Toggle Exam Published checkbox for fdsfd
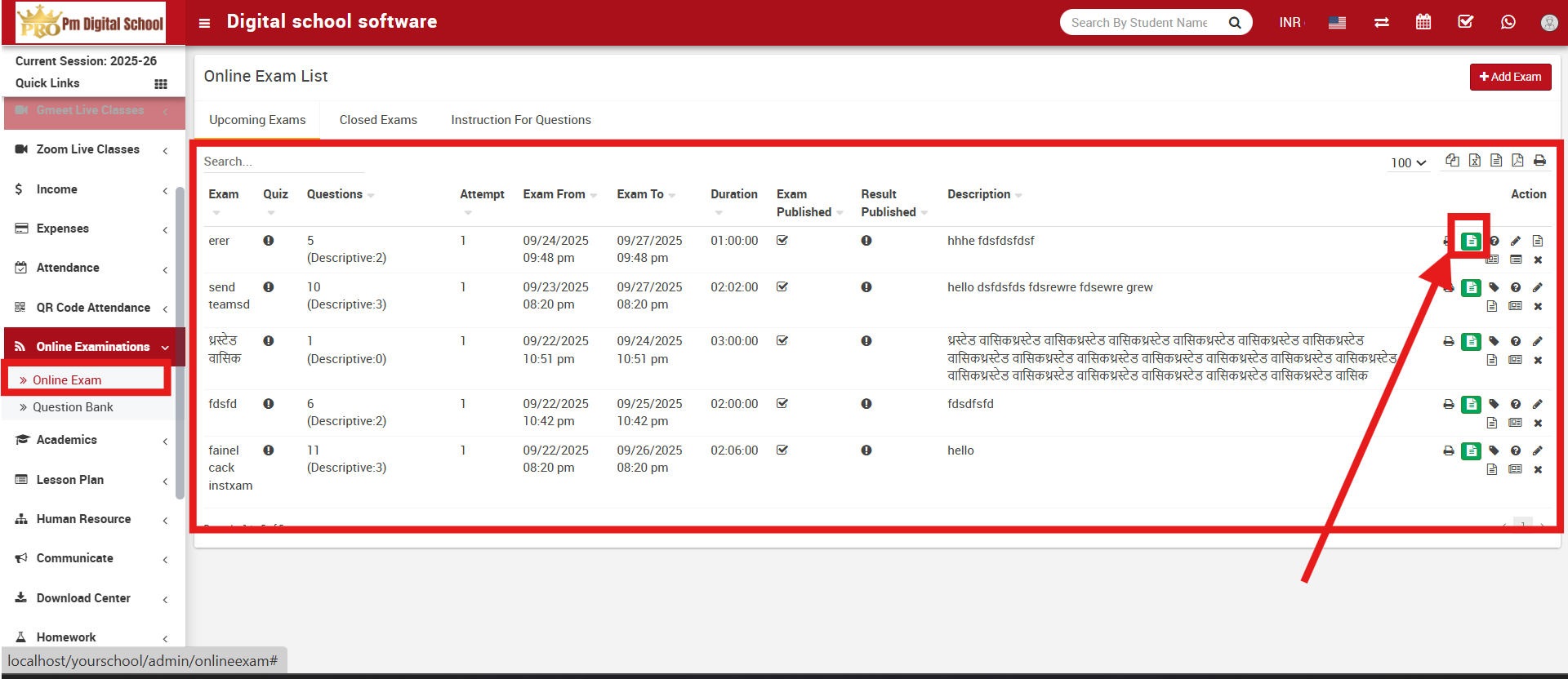Viewport: 1568px width, 679px height. pos(782,404)
